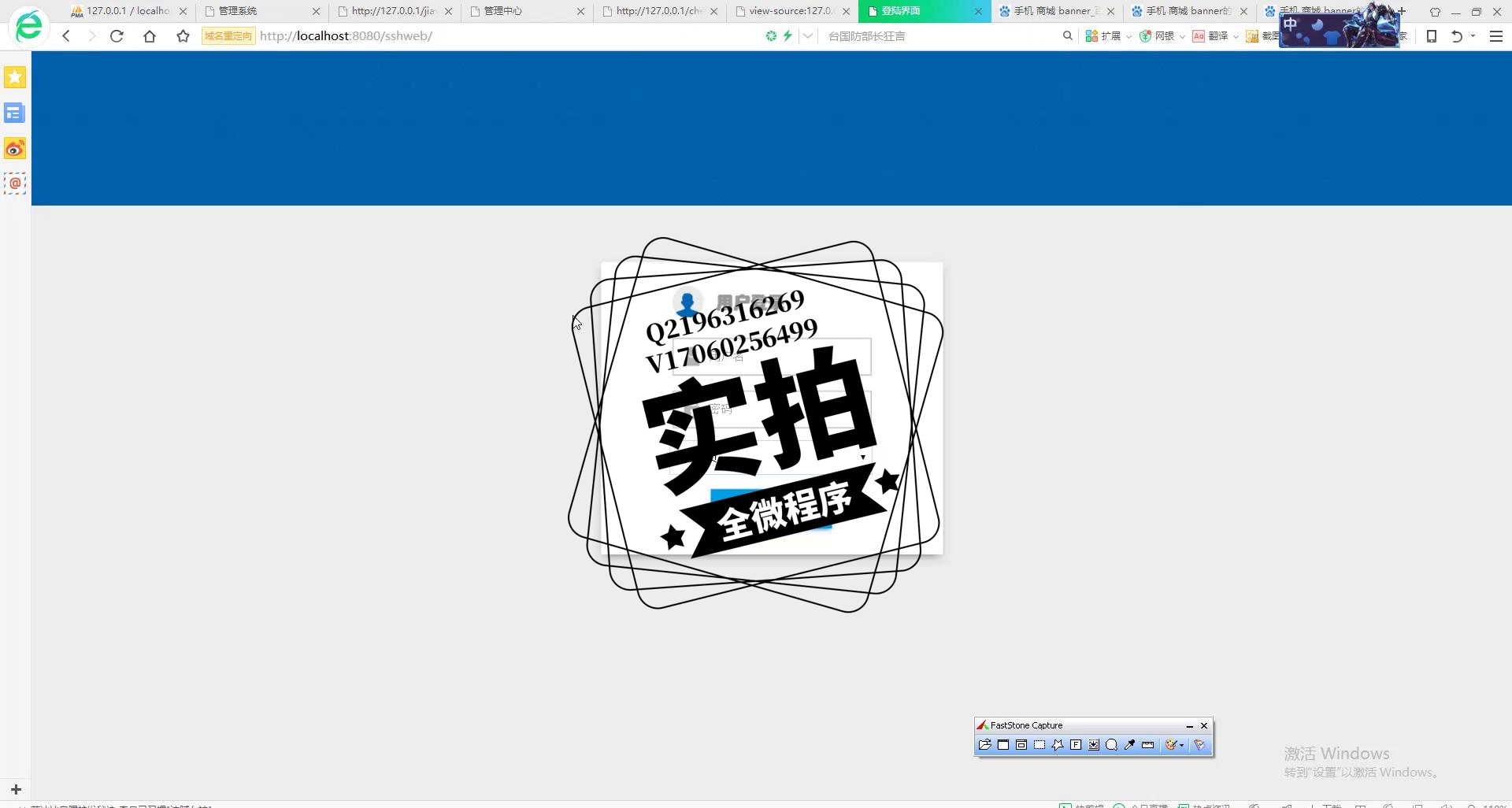Viewport: 1512px width, 808px height.
Task: Select FastStone screen color picker
Action: click(x=1130, y=745)
